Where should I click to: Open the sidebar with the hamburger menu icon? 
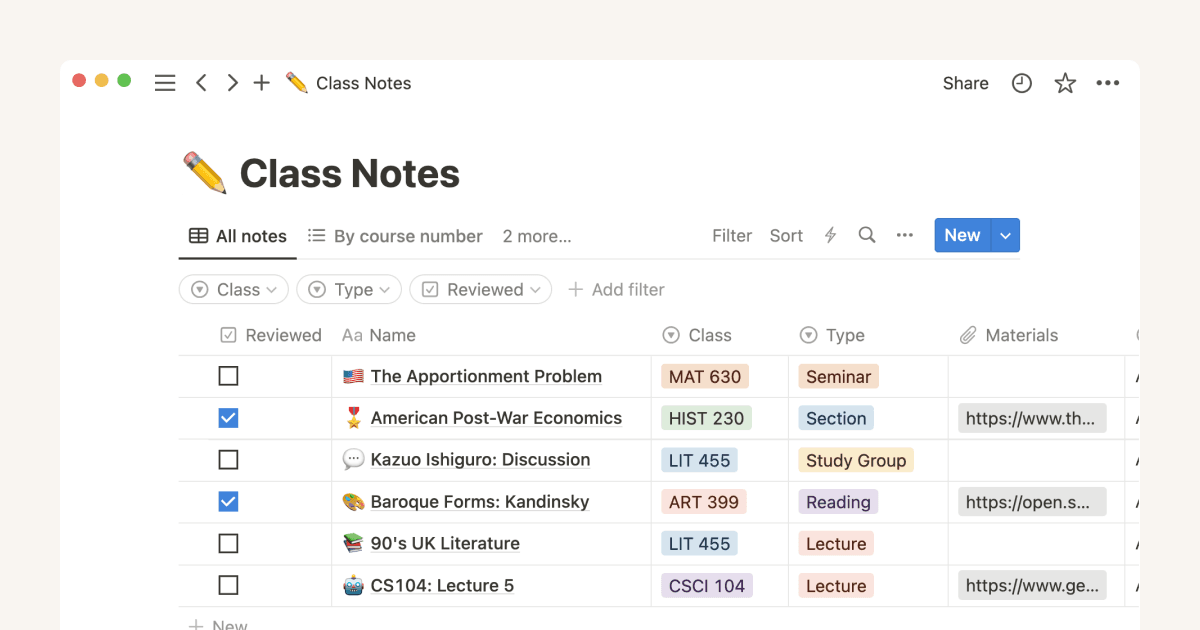pyautogui.click(x=165, y=83)
